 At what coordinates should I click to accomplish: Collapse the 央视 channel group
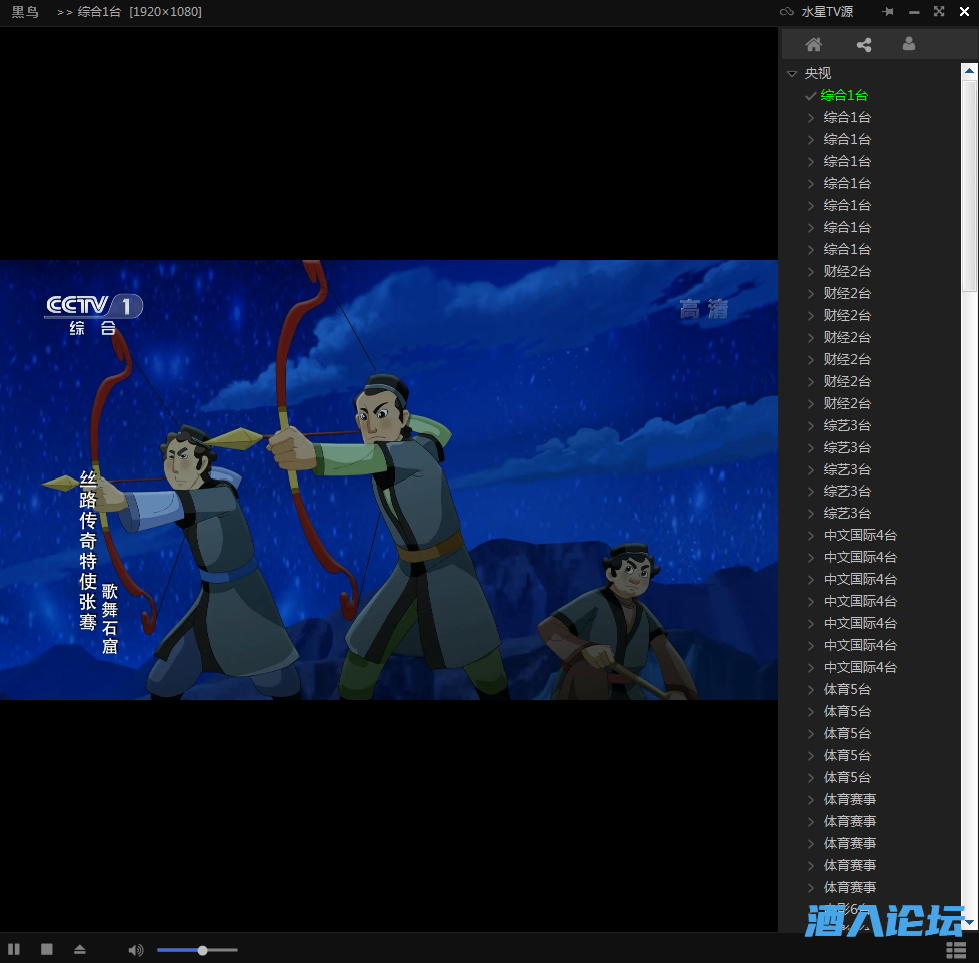point(792,74)
